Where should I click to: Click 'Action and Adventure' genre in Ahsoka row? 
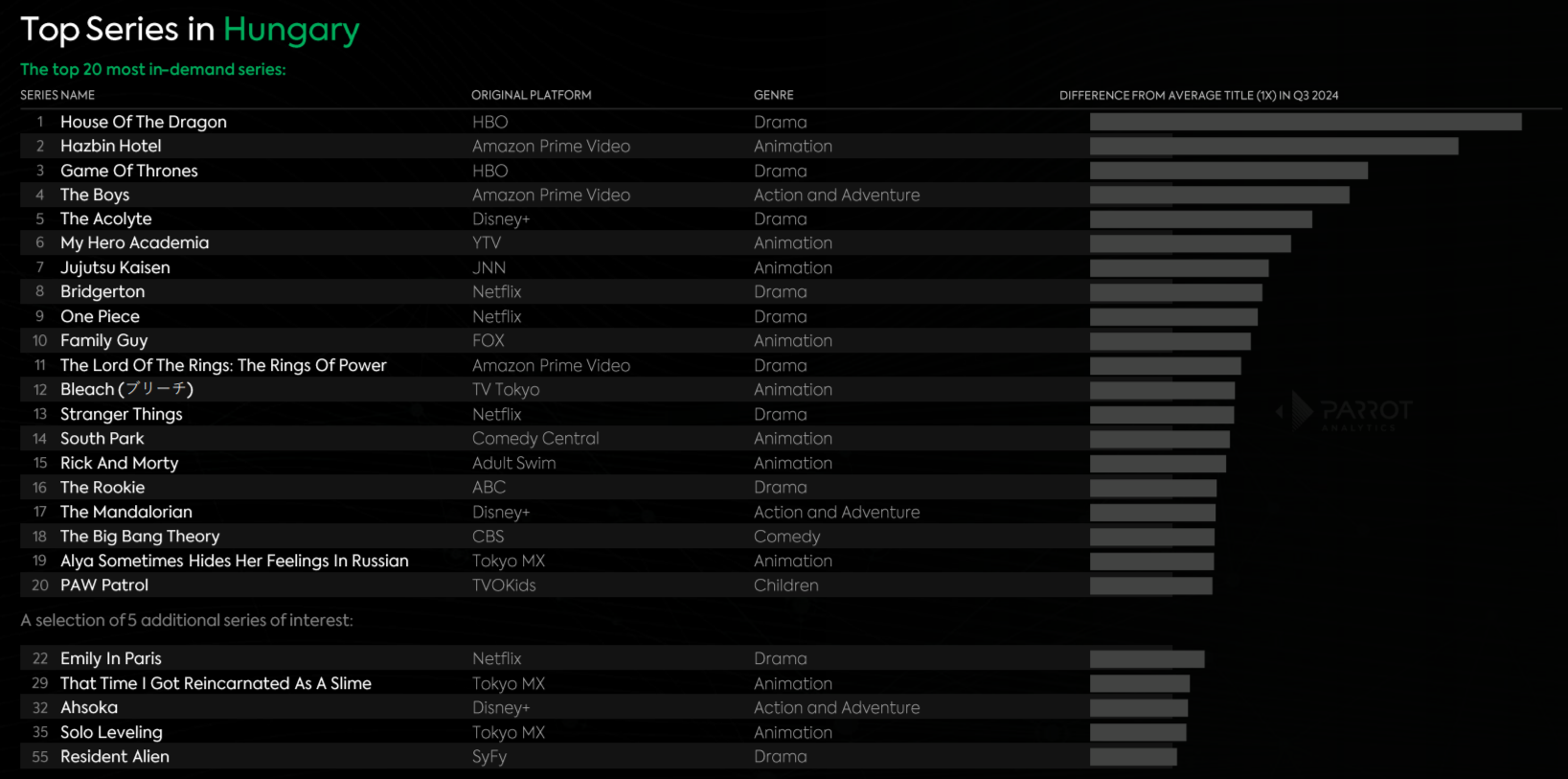(x=837, y=707)
